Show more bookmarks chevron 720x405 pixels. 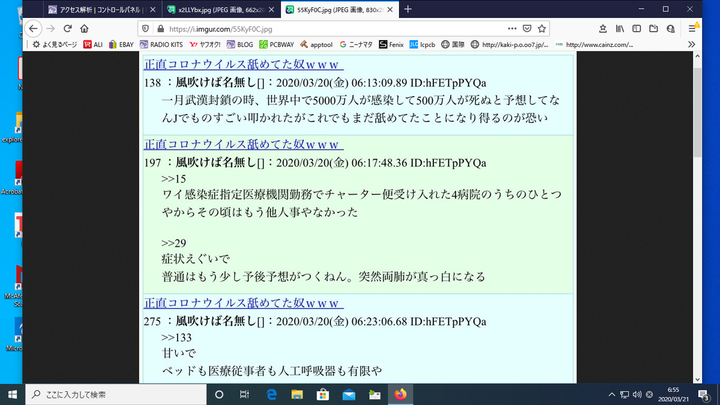[x=692, y=45]
